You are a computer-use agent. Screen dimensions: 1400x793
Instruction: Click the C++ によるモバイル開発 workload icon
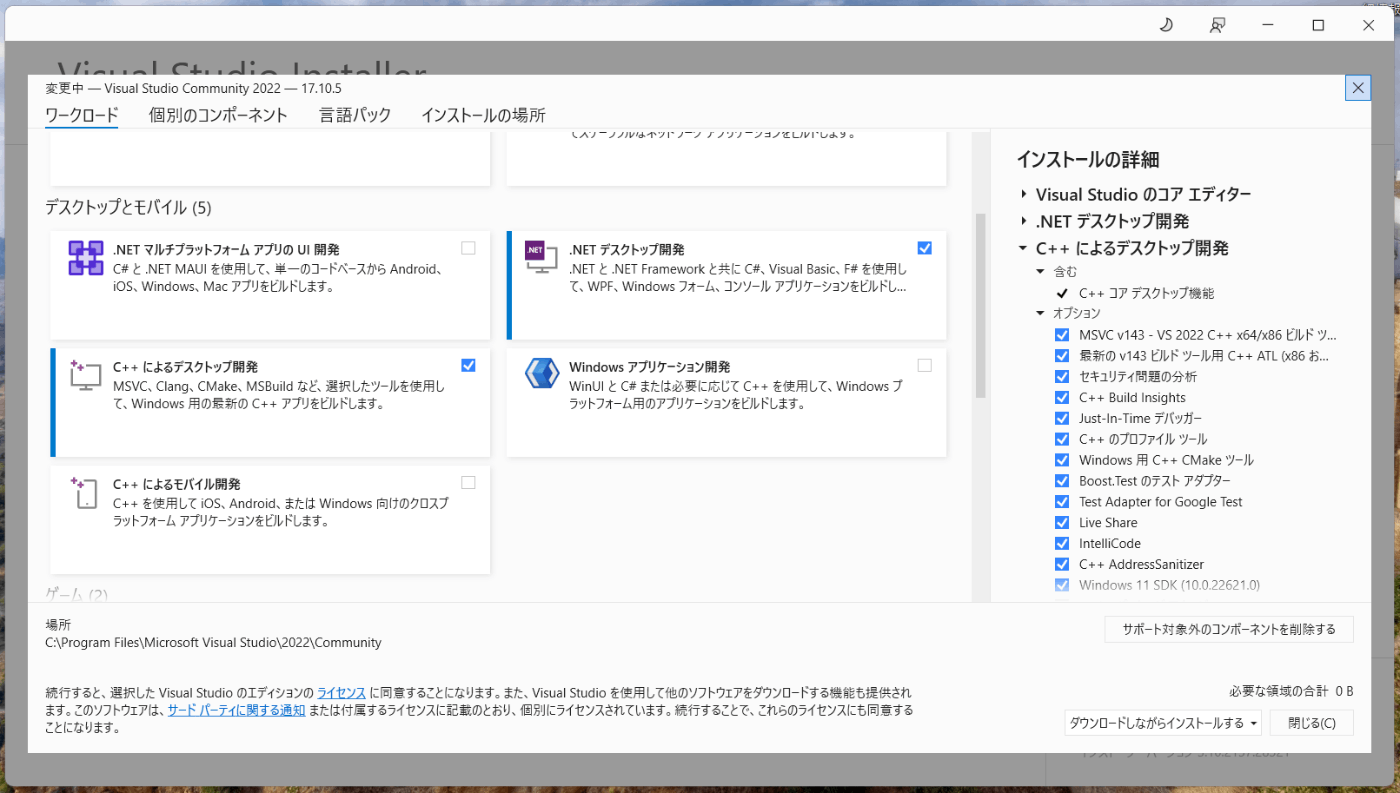(x=86, y=492)
